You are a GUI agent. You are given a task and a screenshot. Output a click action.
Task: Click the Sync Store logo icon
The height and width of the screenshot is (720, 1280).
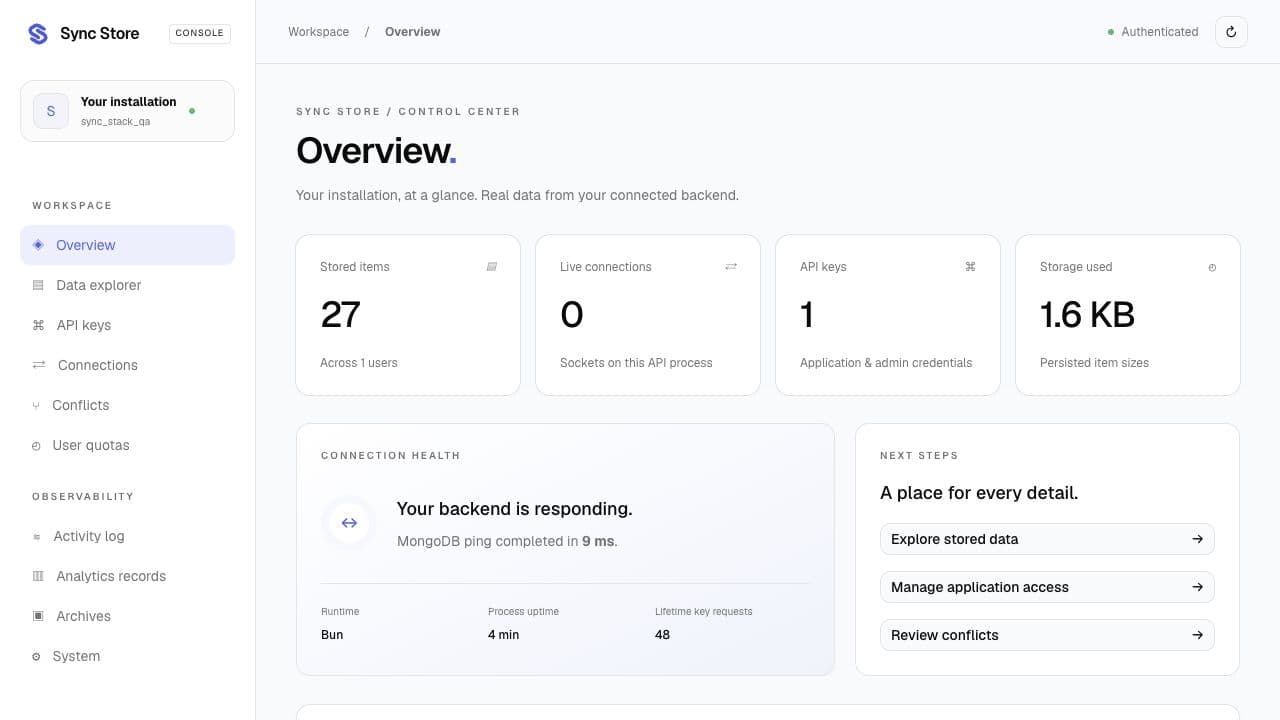tap(38, 34)
